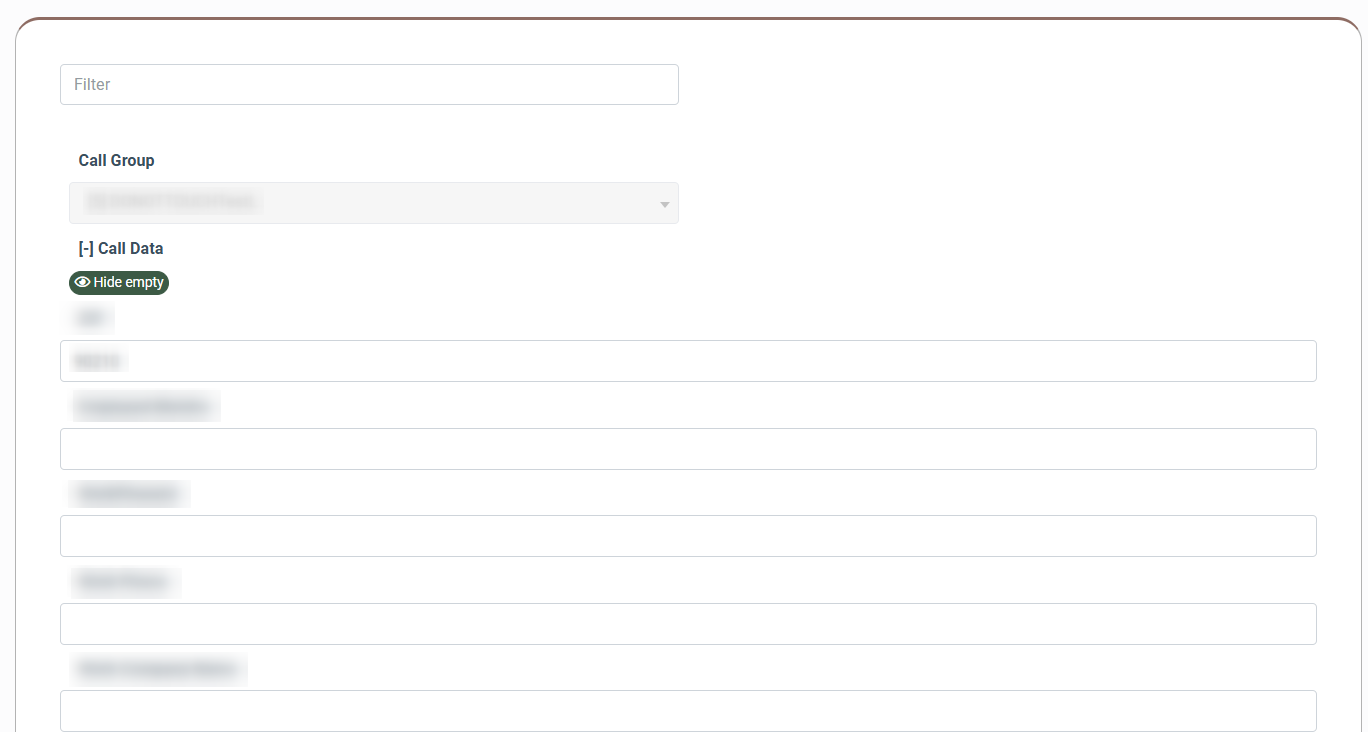
Task: Click the third empty Call Data input field
Action: pyautogui.click(x=688, y=536)
